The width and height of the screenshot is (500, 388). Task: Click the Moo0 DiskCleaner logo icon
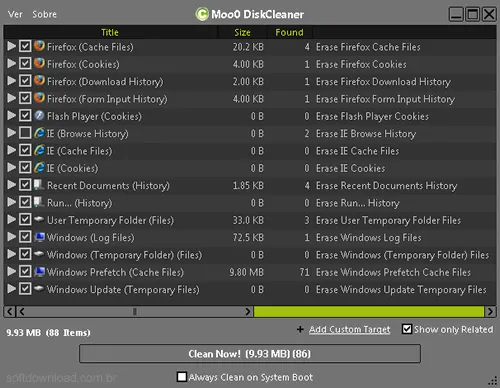click(x=202, y=14)
